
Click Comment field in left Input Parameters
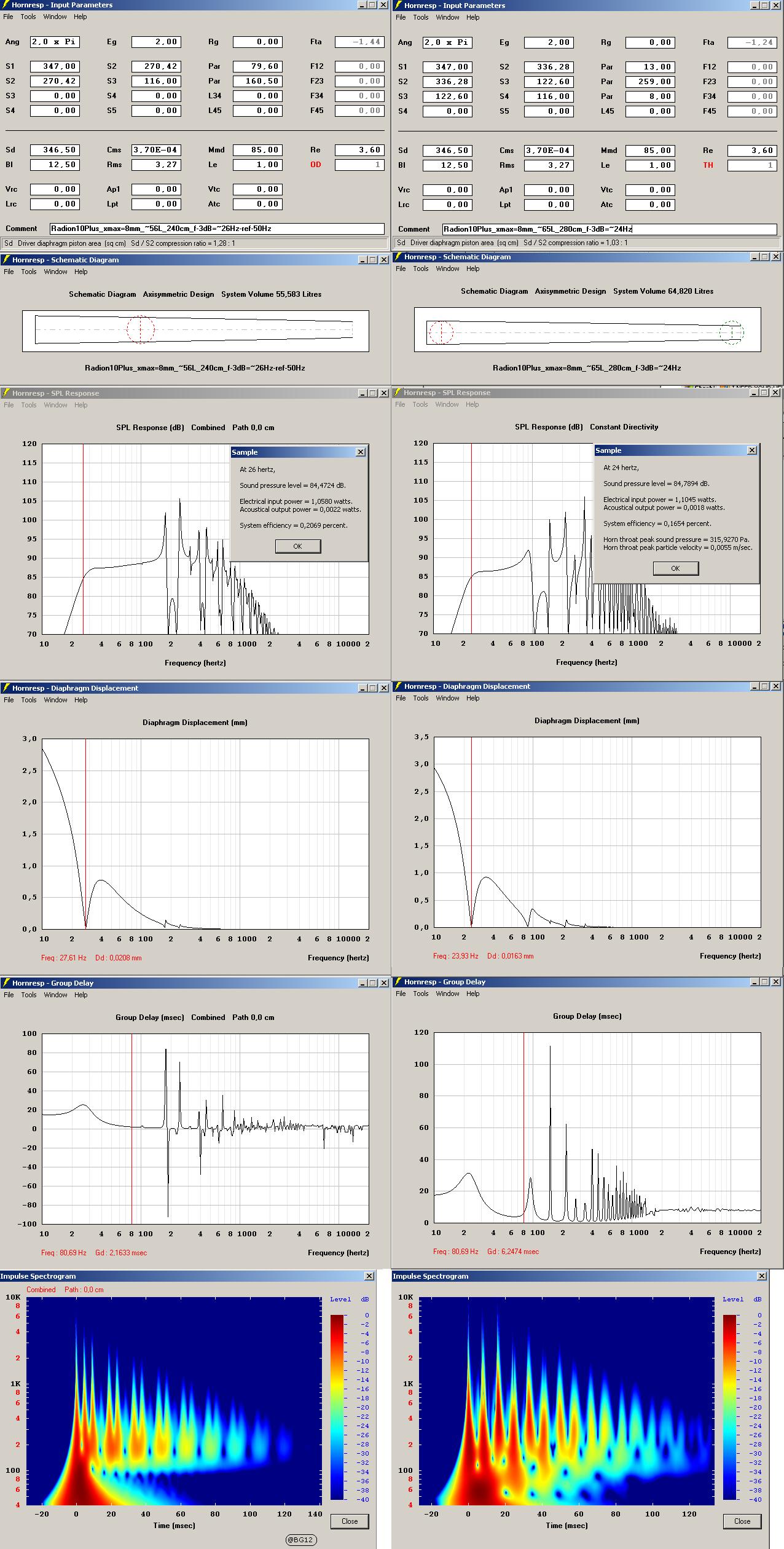pyautogui.click(x=217, y=229)
